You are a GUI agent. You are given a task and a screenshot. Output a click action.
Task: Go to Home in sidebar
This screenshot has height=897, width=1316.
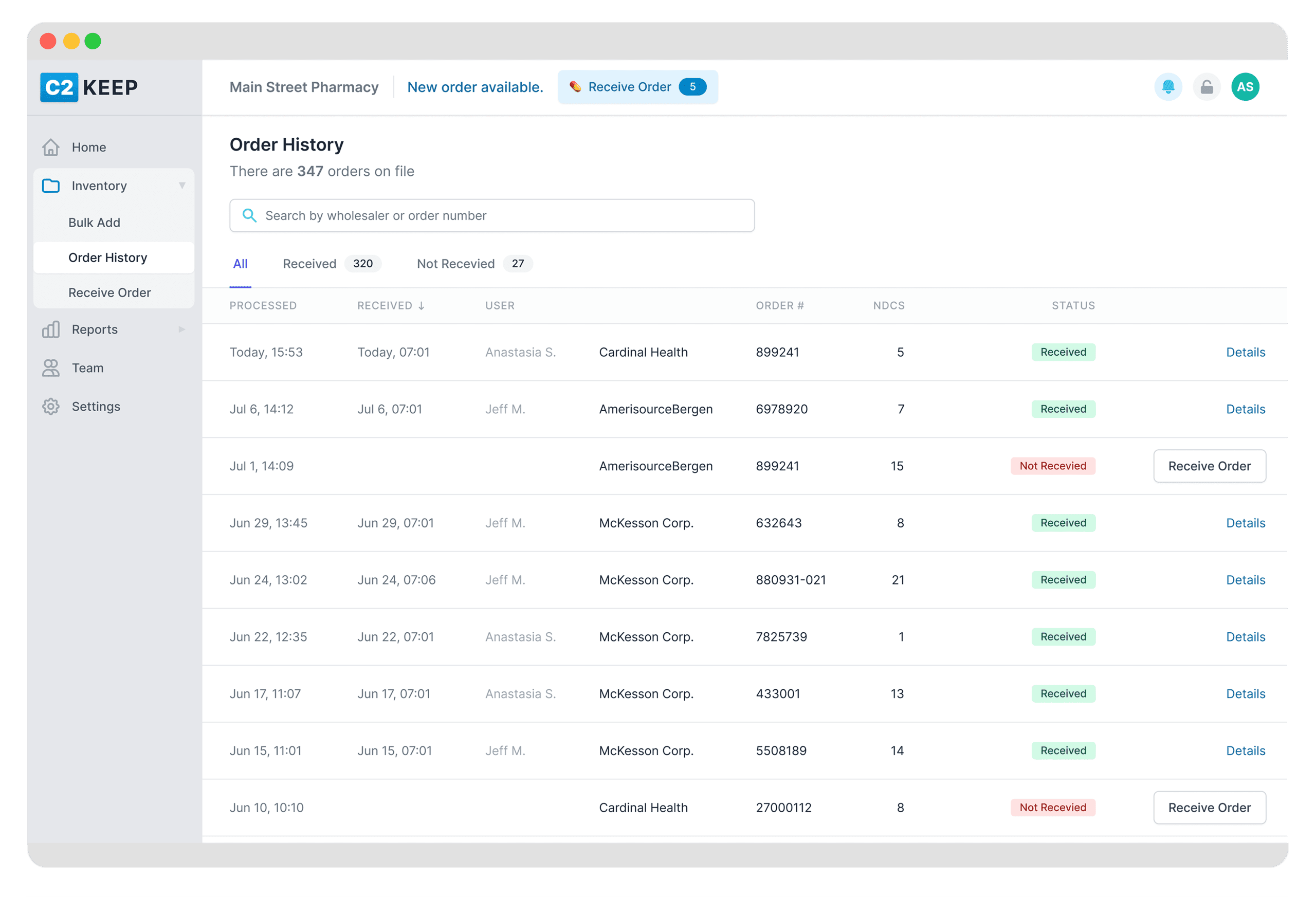[x=89, y=147]
